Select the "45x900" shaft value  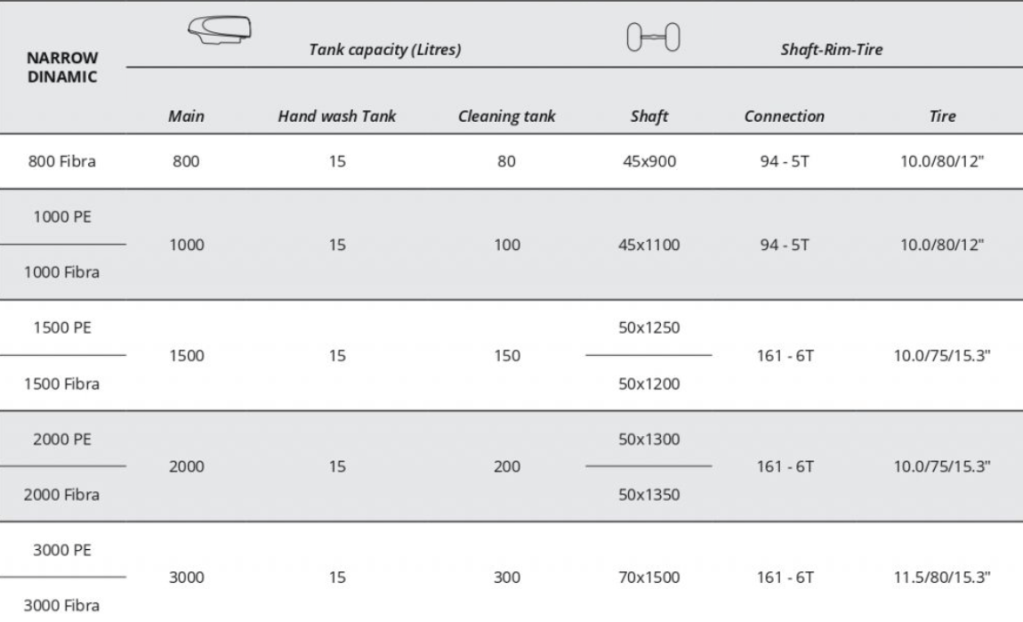(649, 160)
